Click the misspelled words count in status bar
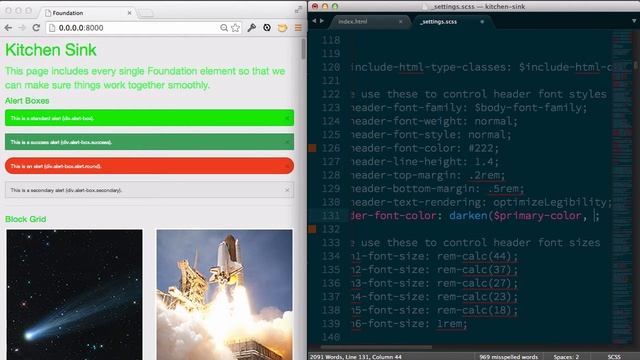Viewport: 640px width, 360px height. click(509, 357)
